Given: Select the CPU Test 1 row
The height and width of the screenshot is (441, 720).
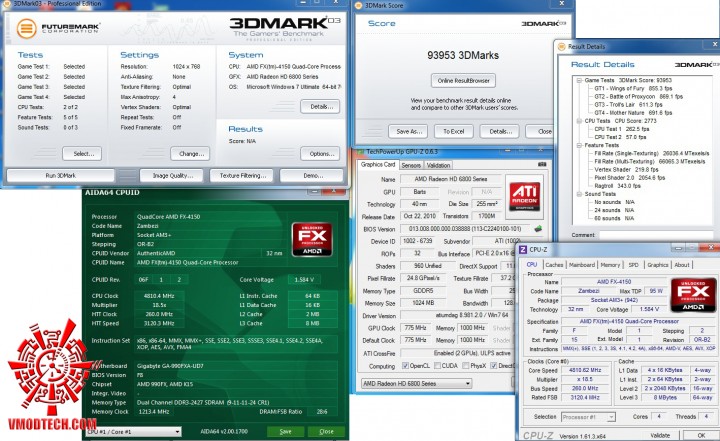Looking at the screenshot, I should pyautogui.click(x=622, y=129).
